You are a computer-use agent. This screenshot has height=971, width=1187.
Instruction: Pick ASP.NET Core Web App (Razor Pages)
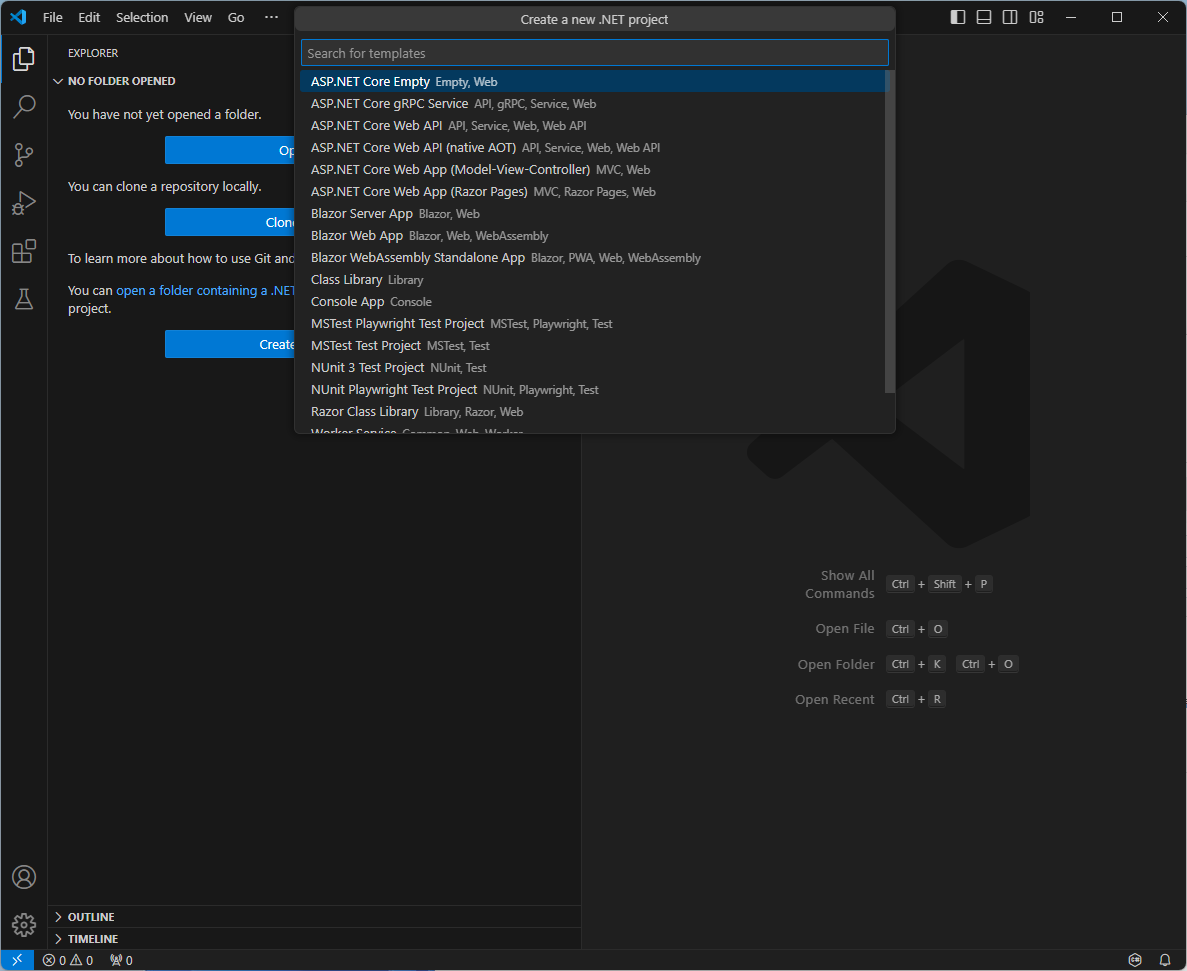tap(592, 191)
